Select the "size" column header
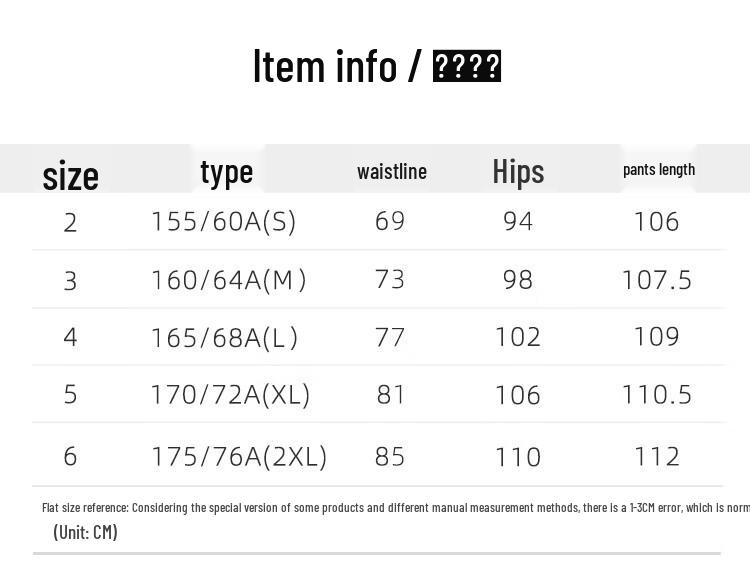The width and height of the screenshot is (750, 569). tap(71, 176)
